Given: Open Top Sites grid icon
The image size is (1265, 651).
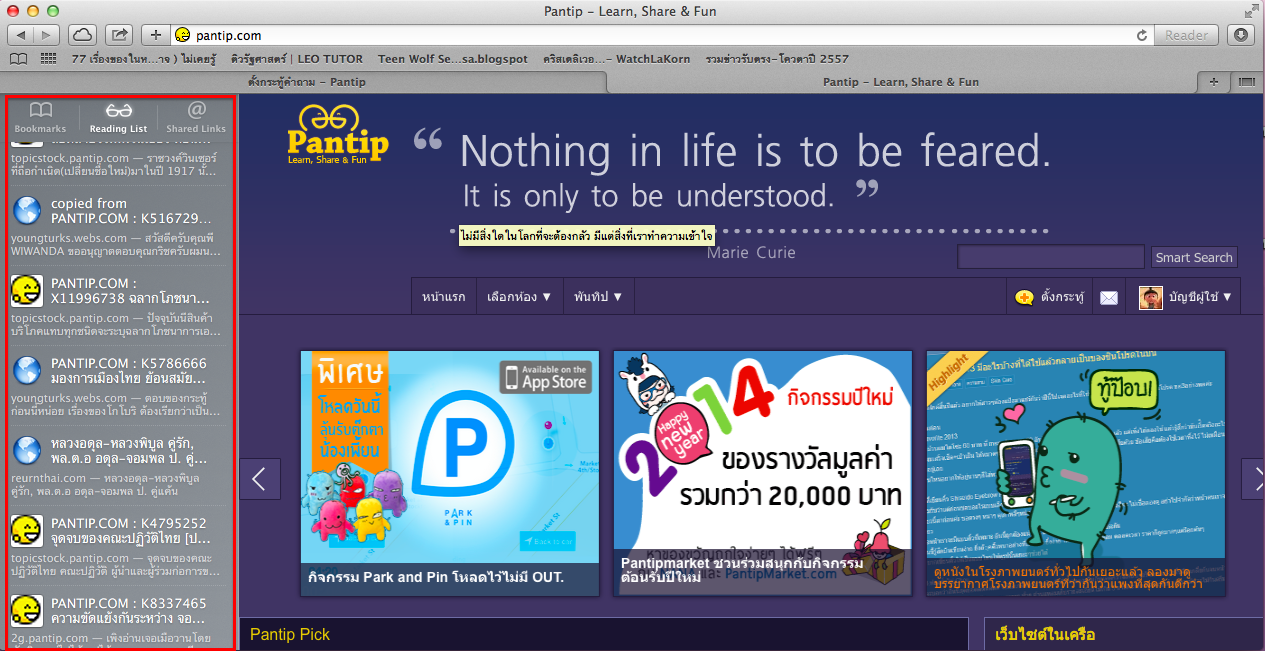Looking at the screenshot, I should pyautogui.click(x=48, y=59).
